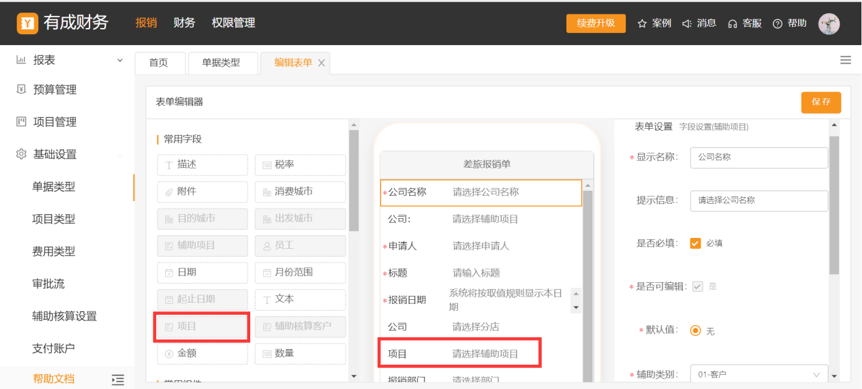Switch to the 报销 top menu
This screenshot has width=862, height=389.
coord(146,23)
